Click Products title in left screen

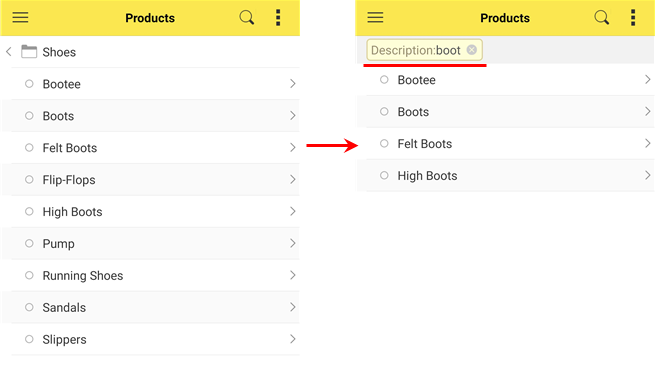point(150,18)
